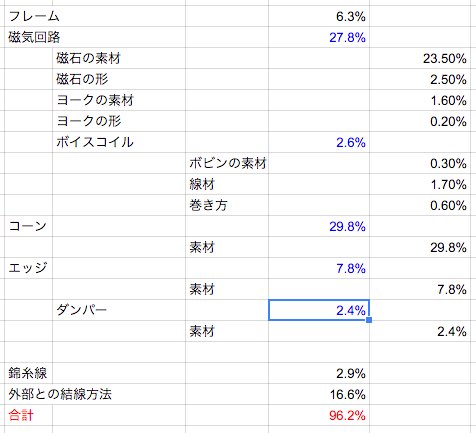Click the 0.20% value for ヨークの形
The width and height of the screenshot is (476, 433).
(423, 121)
